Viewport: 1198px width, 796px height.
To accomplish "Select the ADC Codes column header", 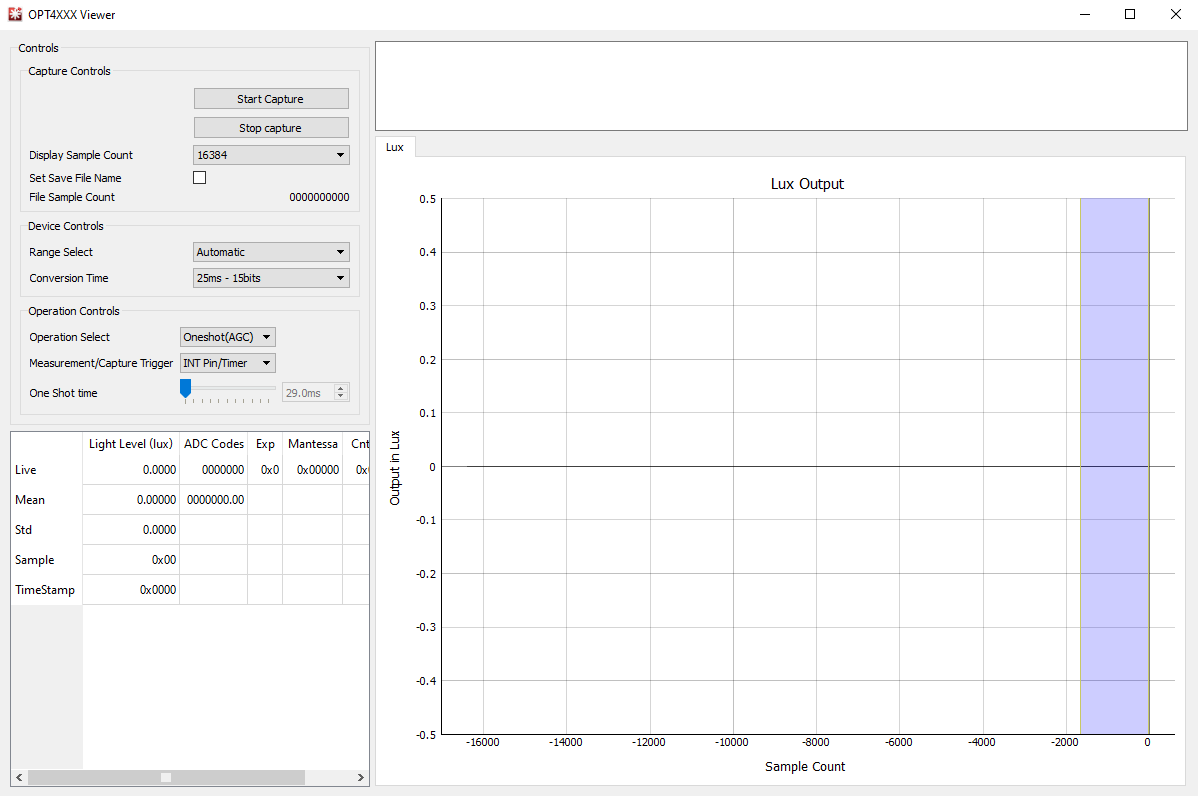I will pyautogui.click(x=213, y=444).
